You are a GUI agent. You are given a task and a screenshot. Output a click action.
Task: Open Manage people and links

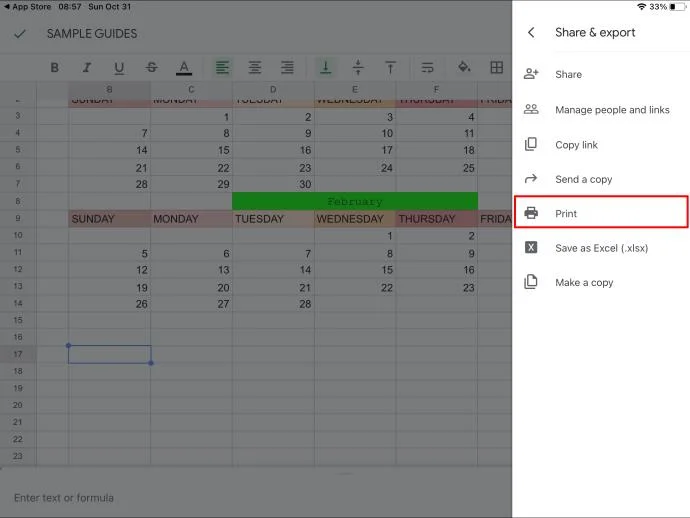[x=601, y=109]
